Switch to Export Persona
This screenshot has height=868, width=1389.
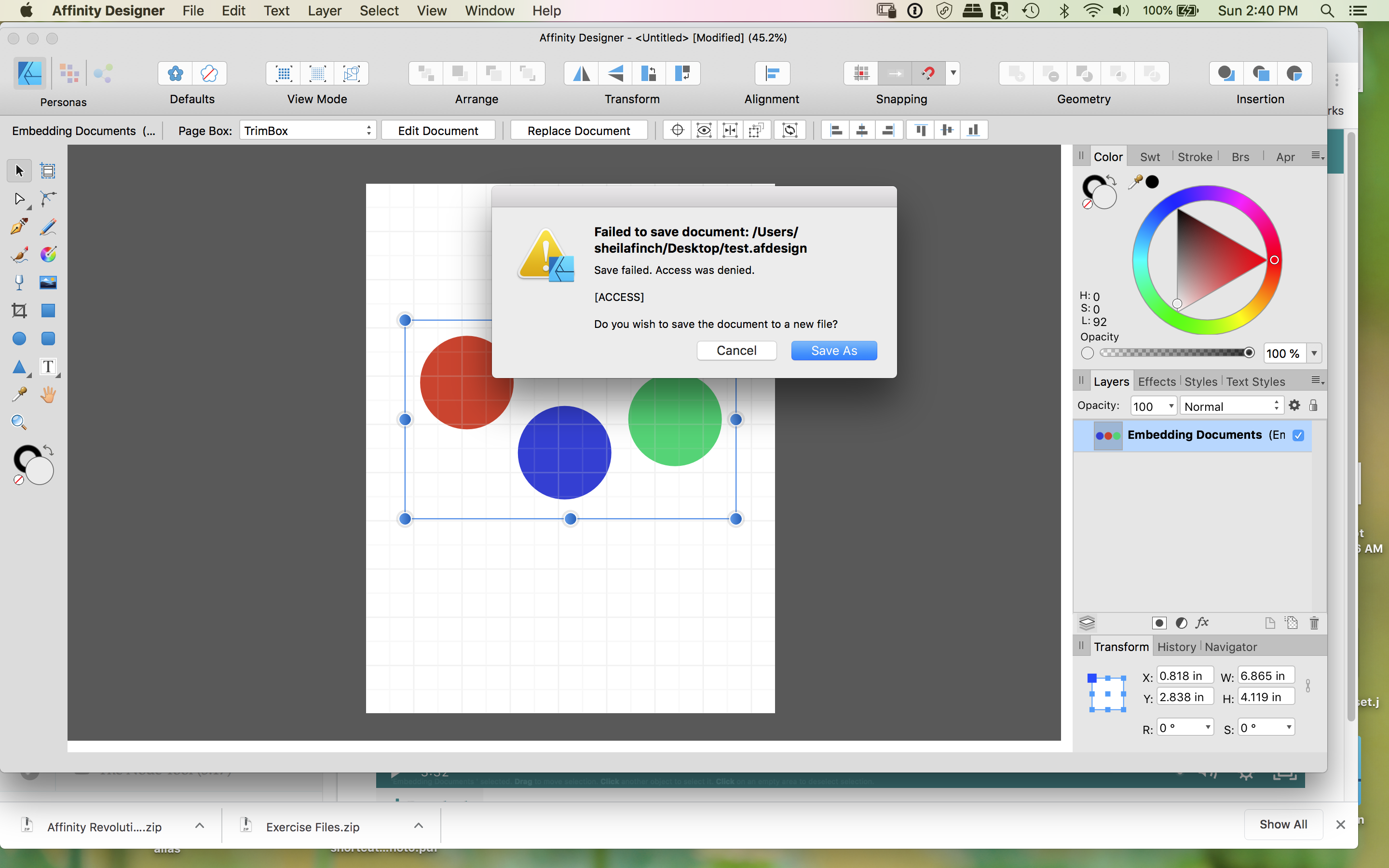pos(103,73)
